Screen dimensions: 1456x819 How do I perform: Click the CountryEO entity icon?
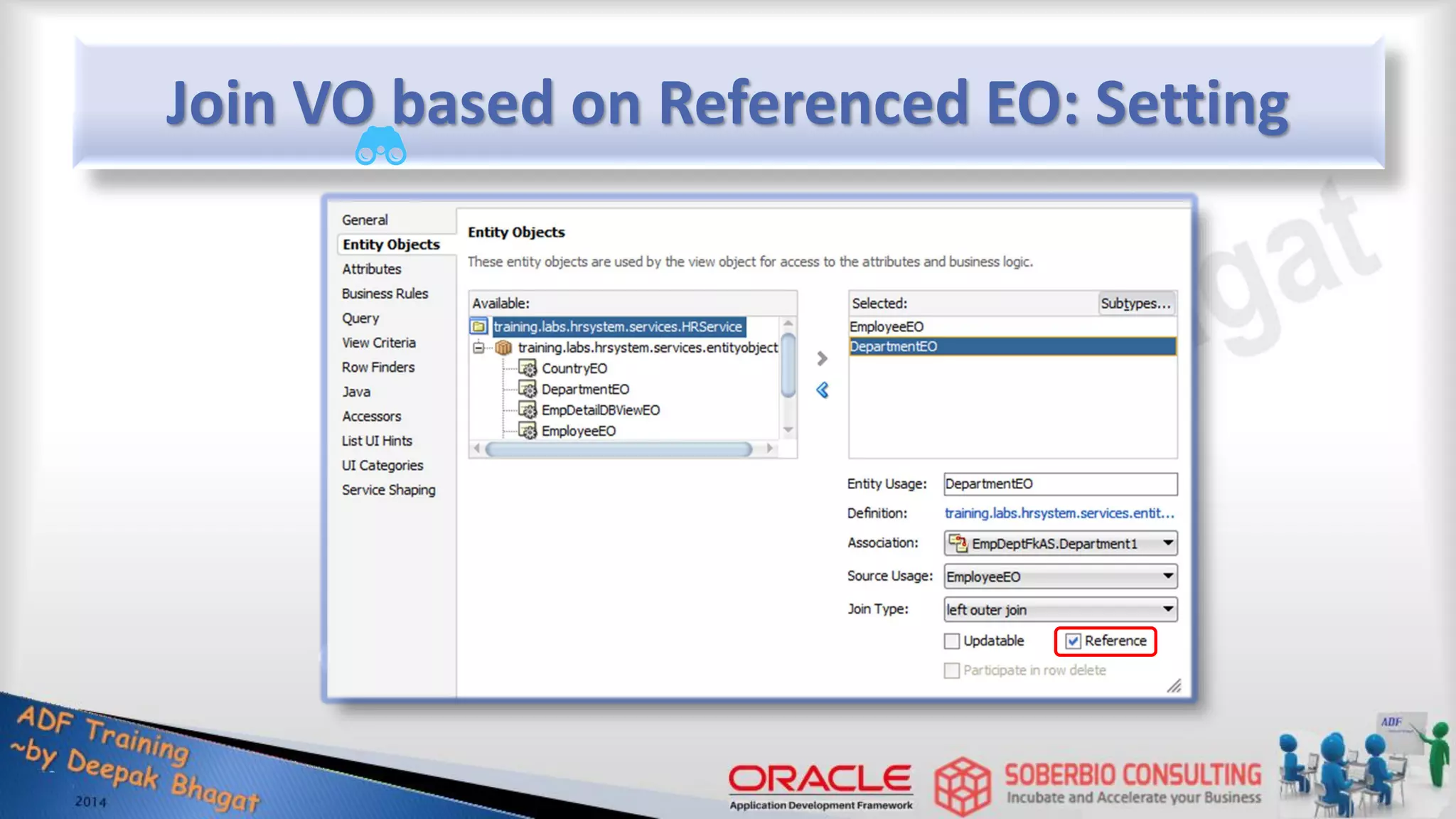click(x=528, y=368)
